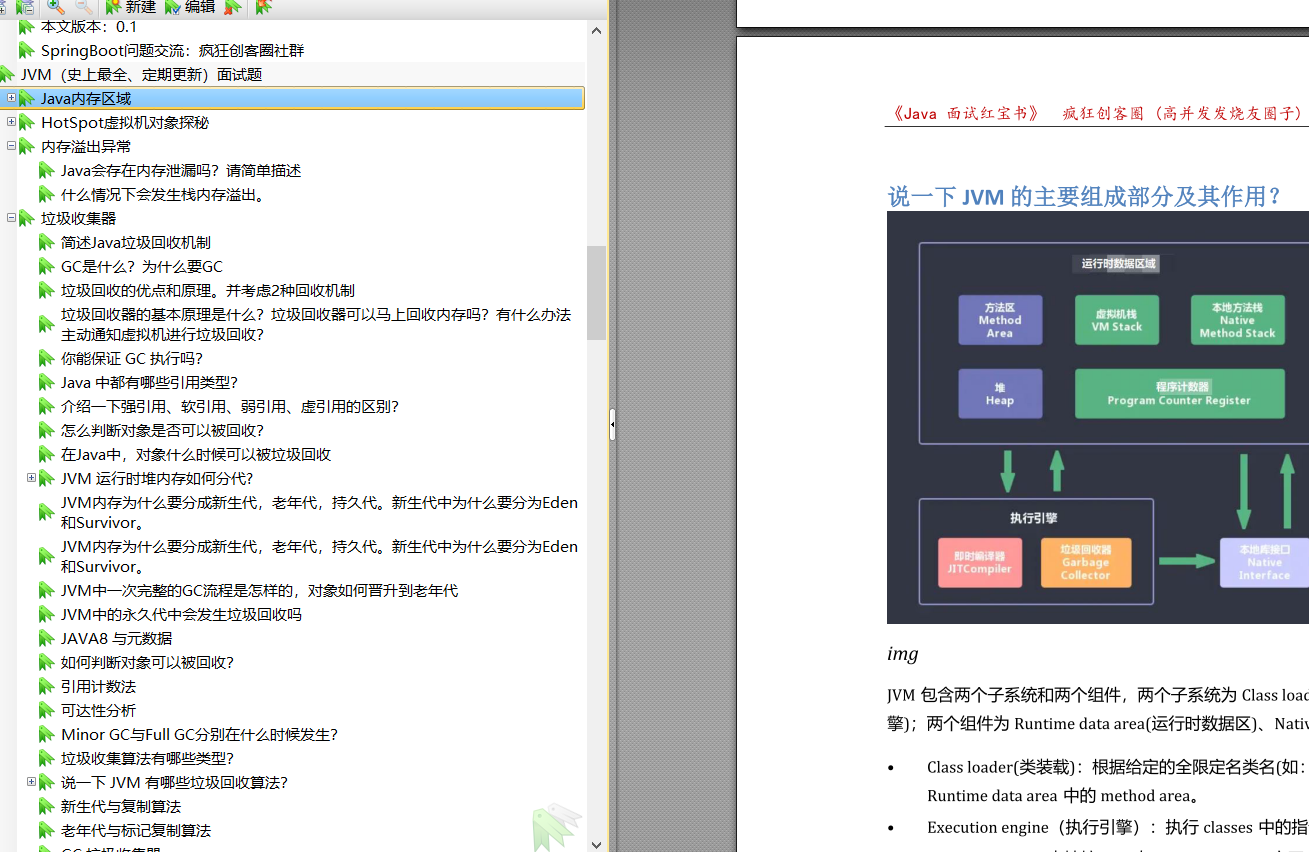
Task: Open 什么情况下会发生栈内存溢出 bookmark
Action: [164, 194]
